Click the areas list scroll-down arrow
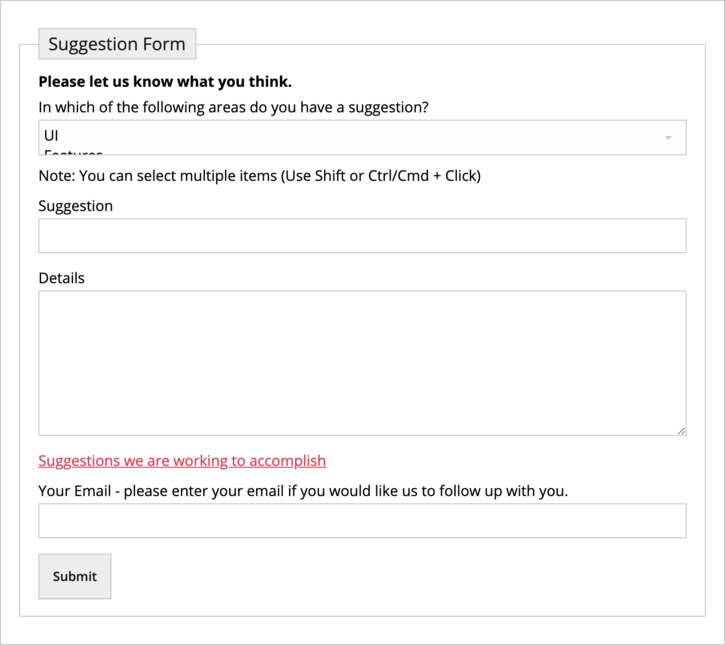 (x=668, y=138)
